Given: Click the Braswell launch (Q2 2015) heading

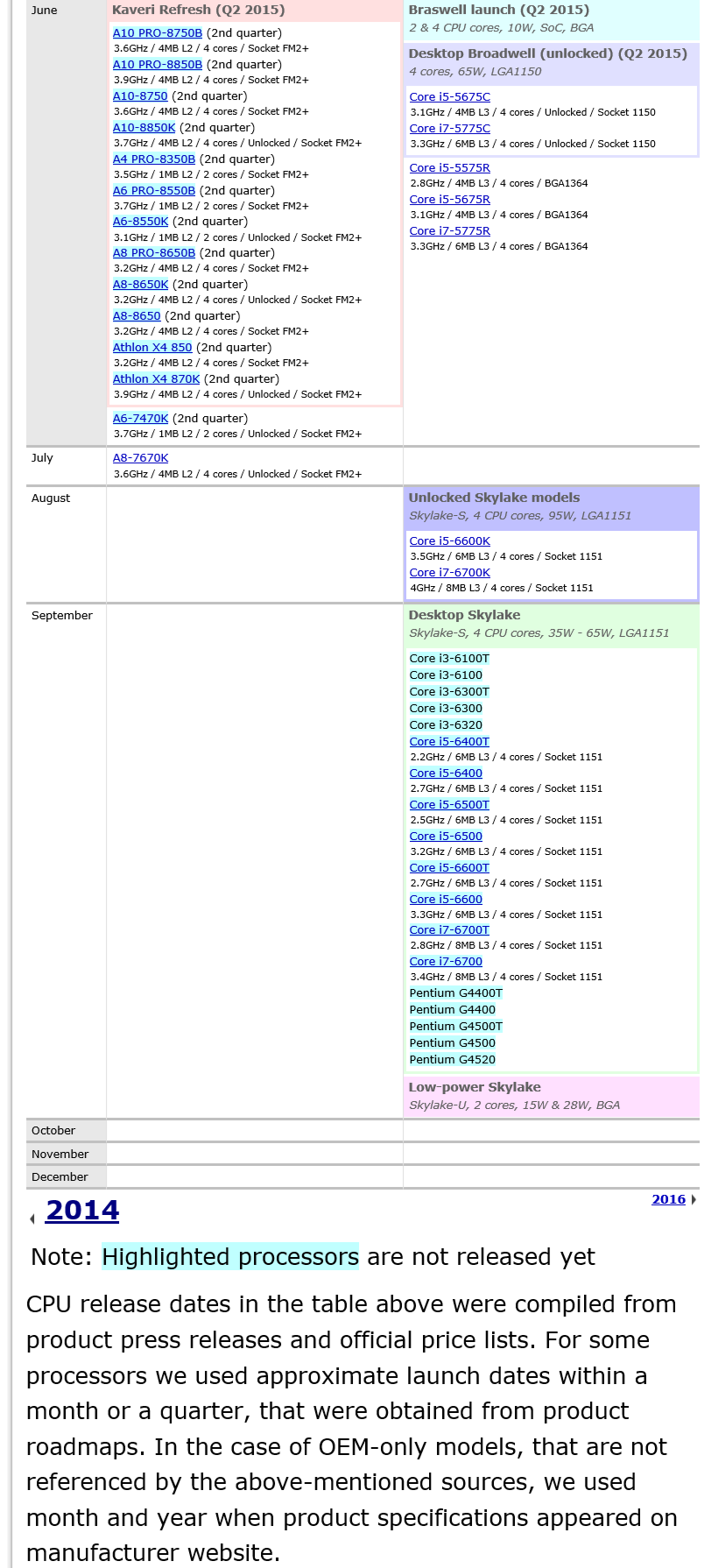Looking at the screenshot, I should tap(499, 11).
